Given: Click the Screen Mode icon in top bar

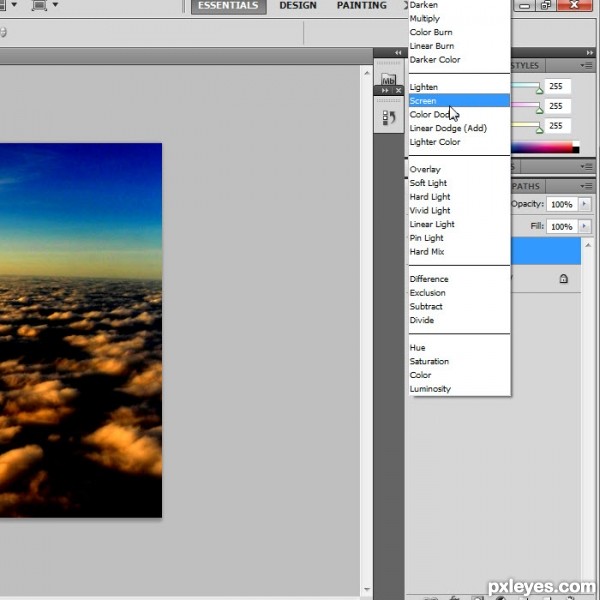Looking at the screenshot, I should click(39, 5).
